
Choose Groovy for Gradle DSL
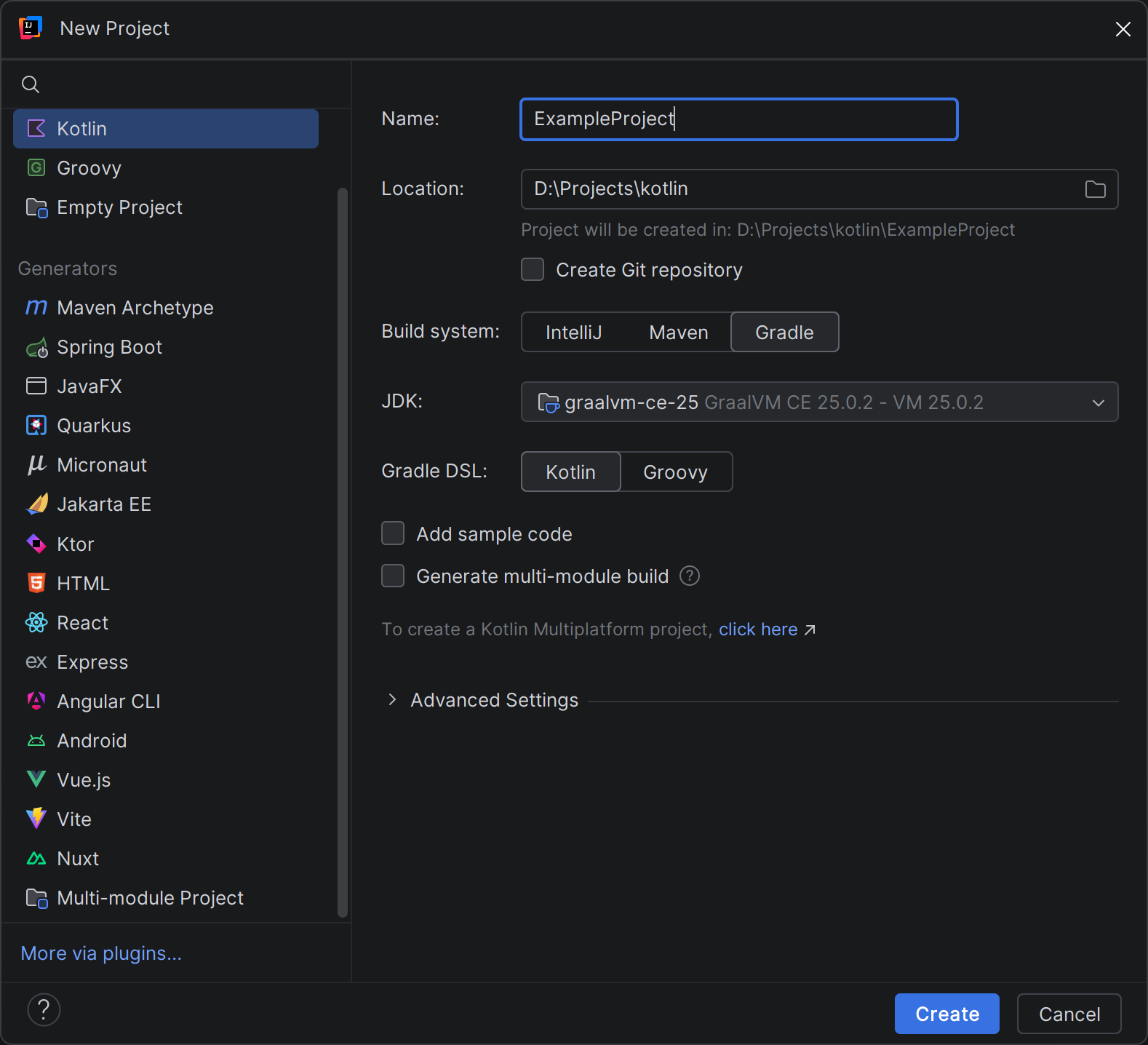675,472
